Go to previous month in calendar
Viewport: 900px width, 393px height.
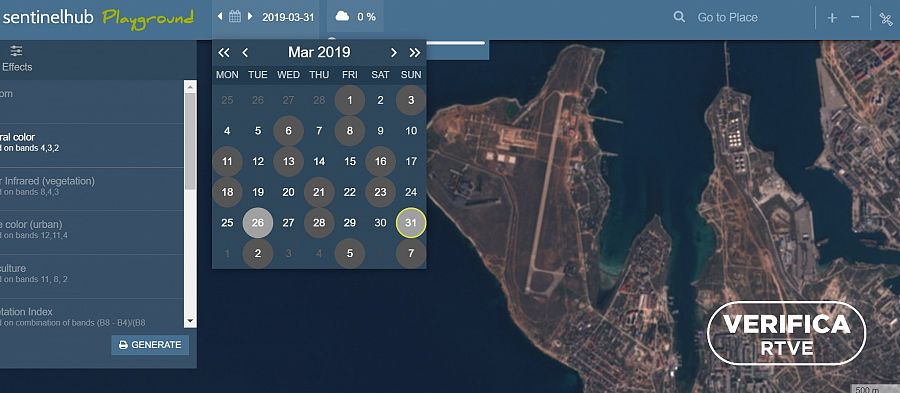coord(245,53)
